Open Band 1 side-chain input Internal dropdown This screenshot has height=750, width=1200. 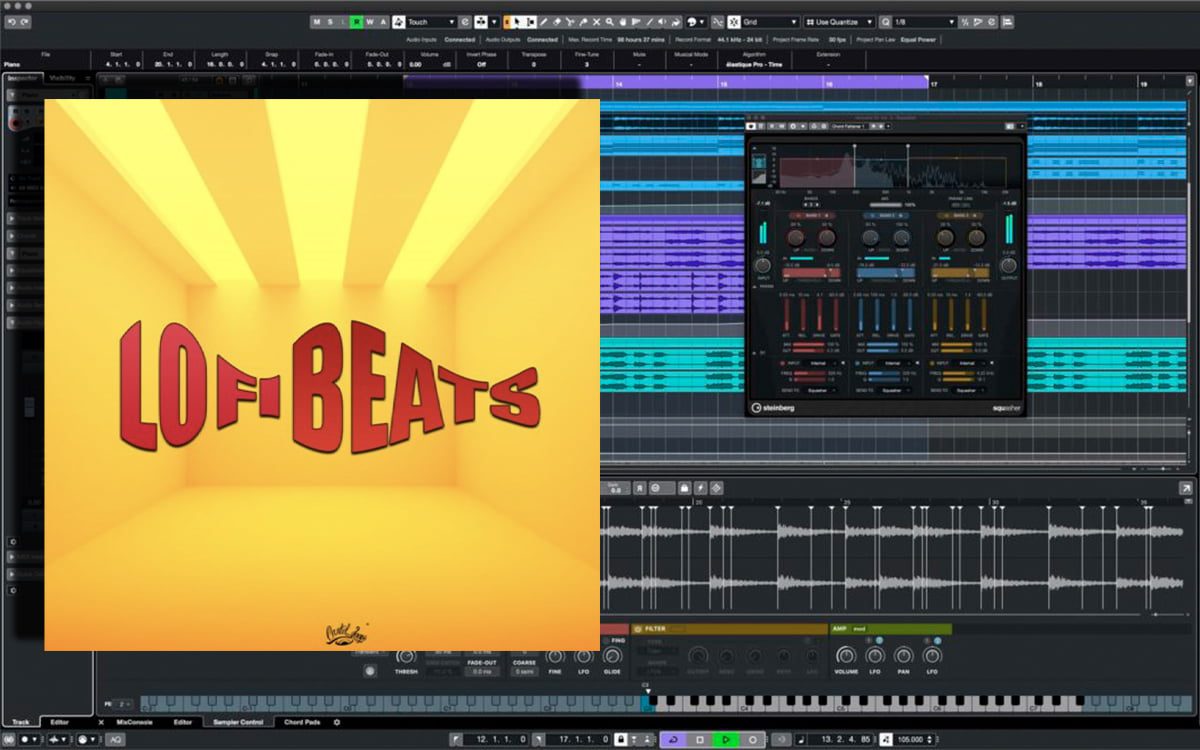821,362
